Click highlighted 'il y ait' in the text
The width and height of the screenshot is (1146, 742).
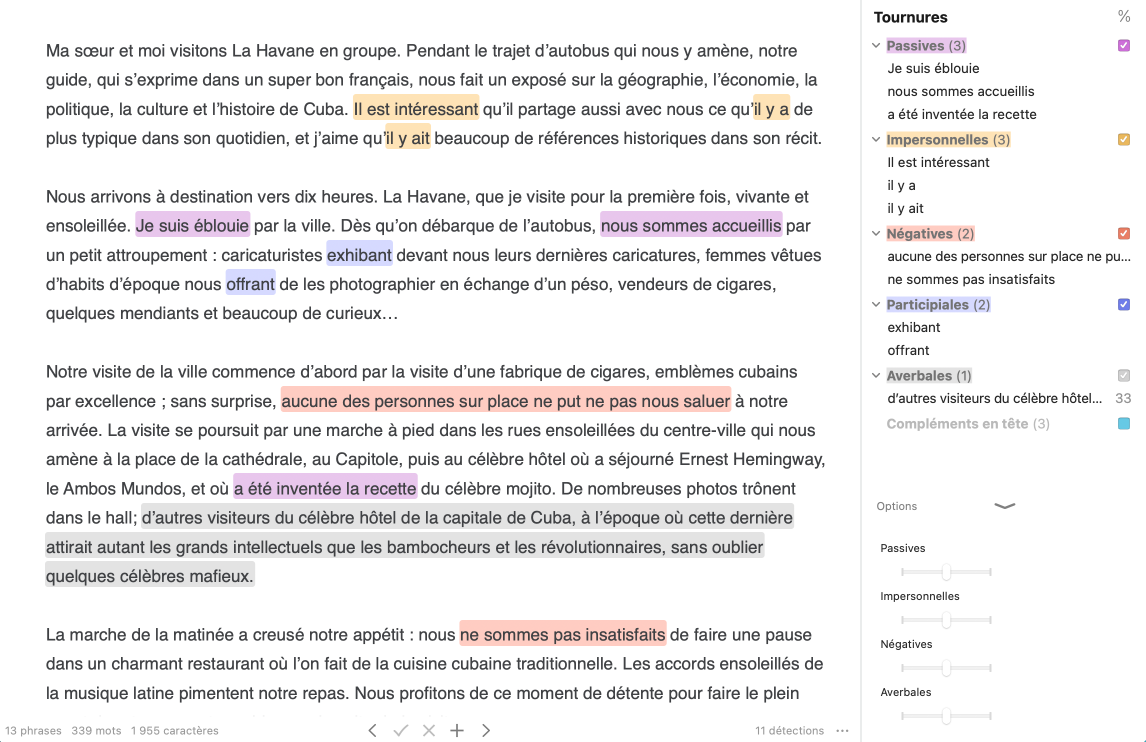(x=408, y=139)
